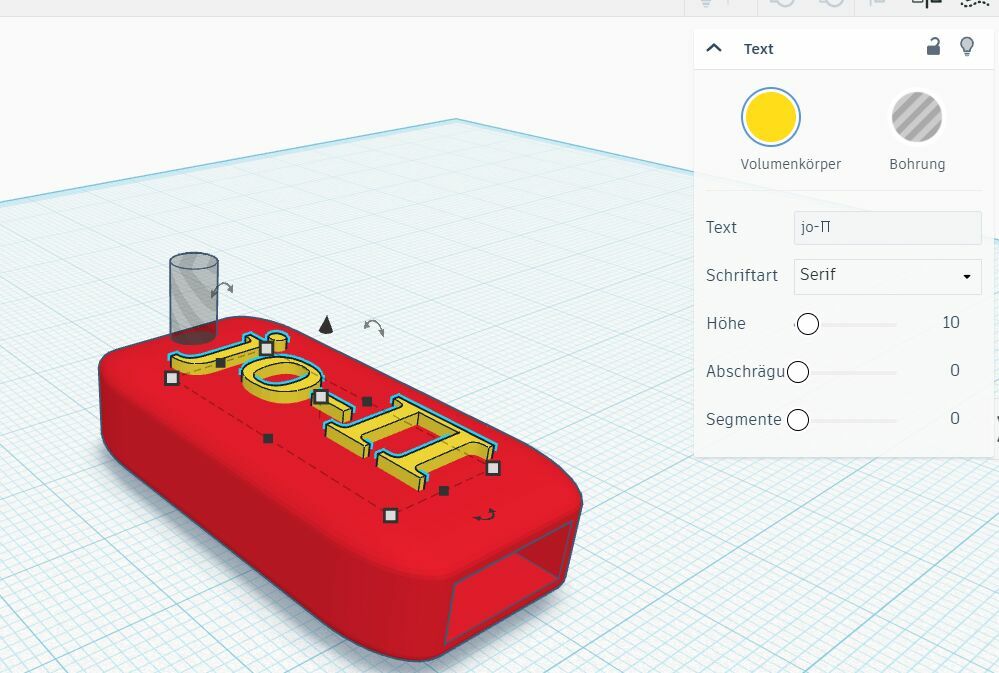Click the rotation arrow at bottom right of text
The height and width of the screenshot is (673, 999).
(484, 515)
